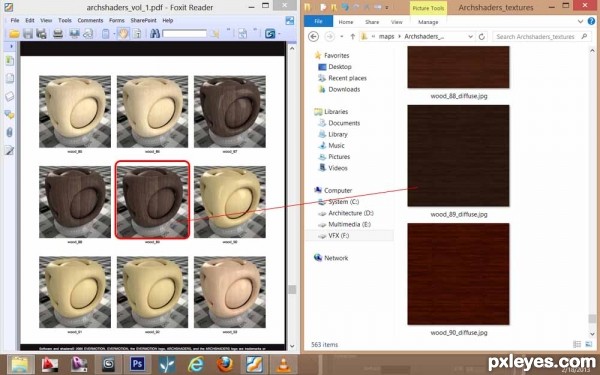Open the Explorer File tab
The width and height of the screenshot is (600, 375).
pos(318,21)
